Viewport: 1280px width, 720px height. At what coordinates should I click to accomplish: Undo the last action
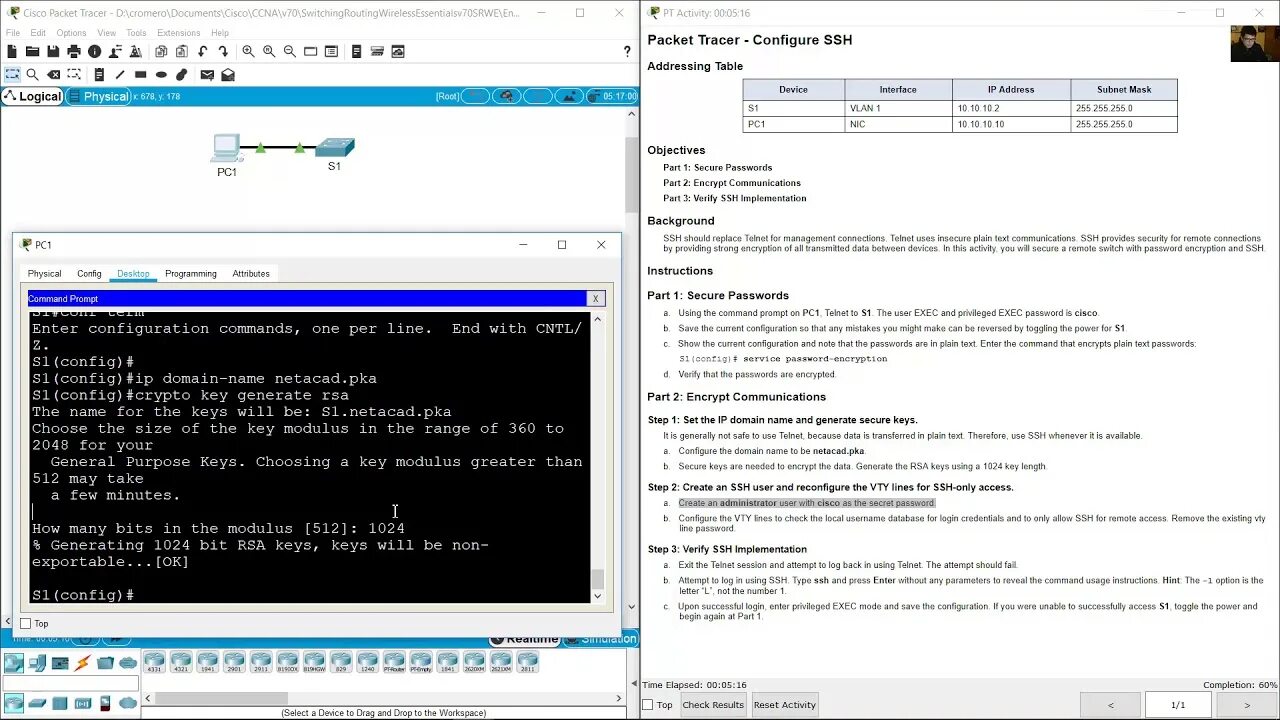pos(203,51)
